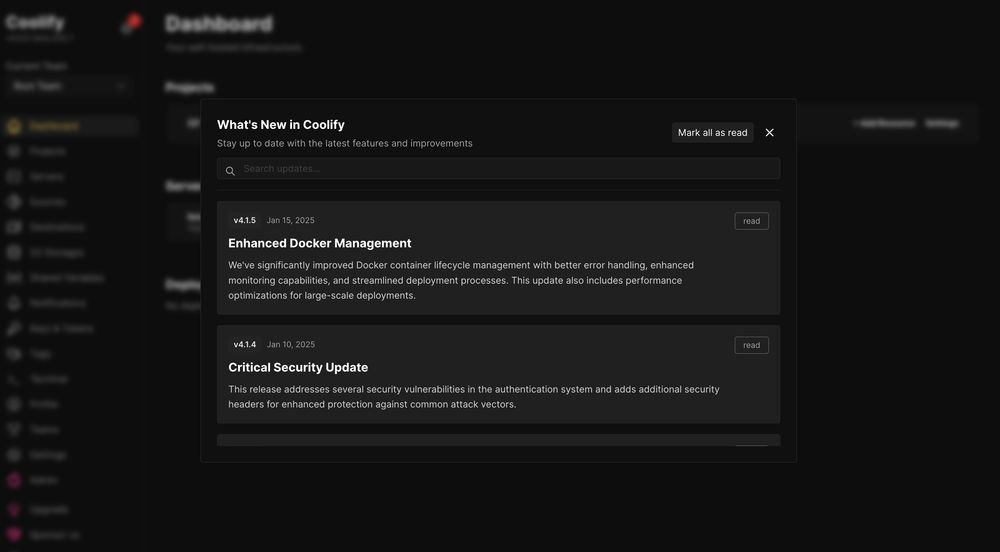
Task: Click the What's New in Coolify title
Action: 281,125
